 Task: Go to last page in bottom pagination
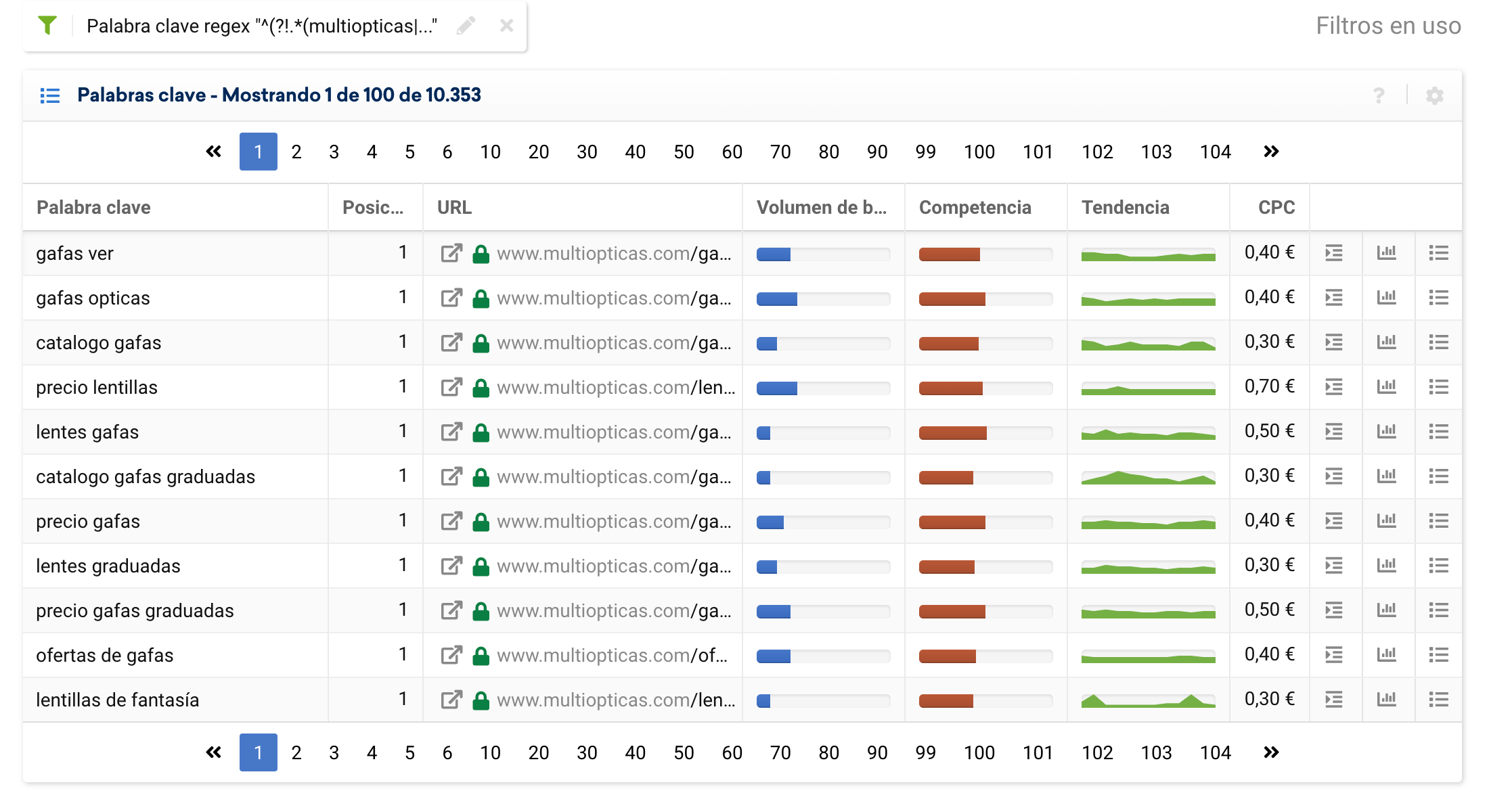pyautogui.click(x=1271, y=752)
